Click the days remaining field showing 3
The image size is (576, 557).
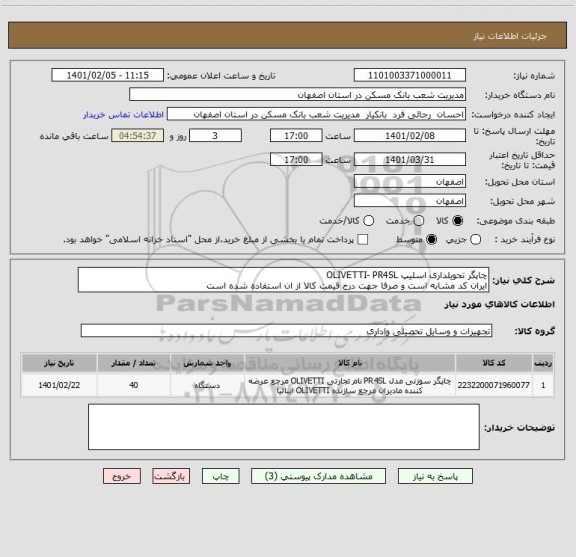click(x=215, y=136)
